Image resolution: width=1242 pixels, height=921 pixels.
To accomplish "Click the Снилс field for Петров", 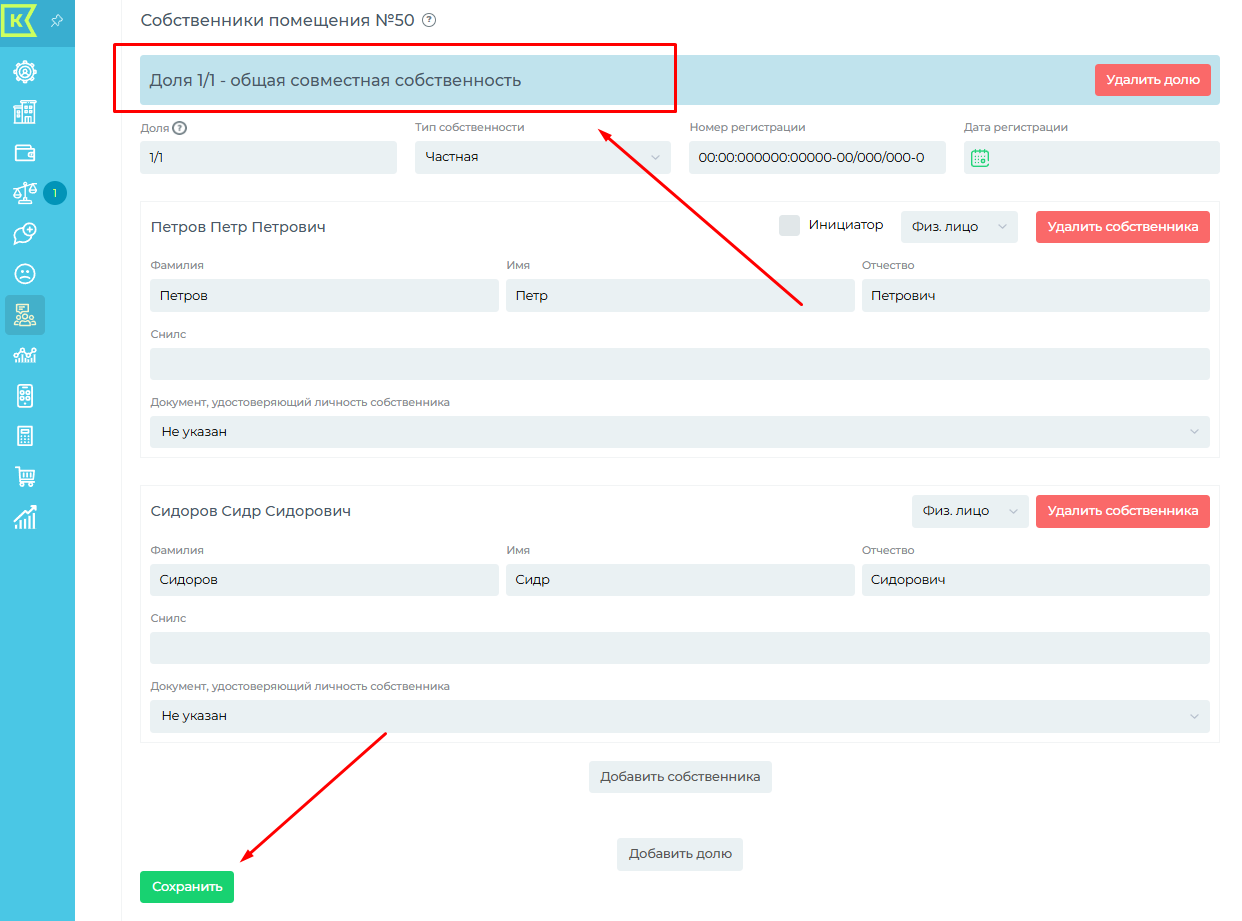I will pyautogui.click(x=679, y=364).
